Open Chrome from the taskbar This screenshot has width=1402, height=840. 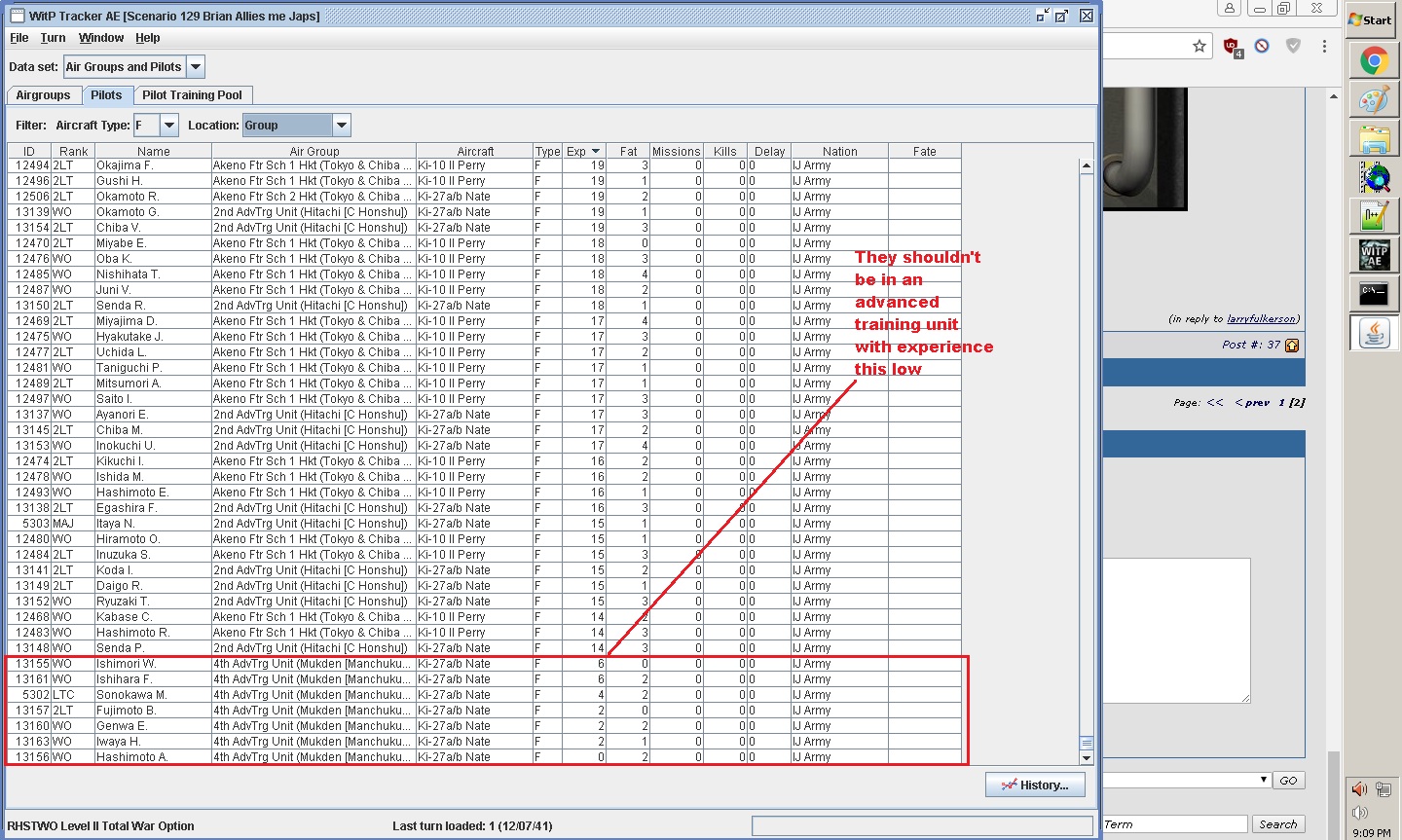pos(1374,61)
